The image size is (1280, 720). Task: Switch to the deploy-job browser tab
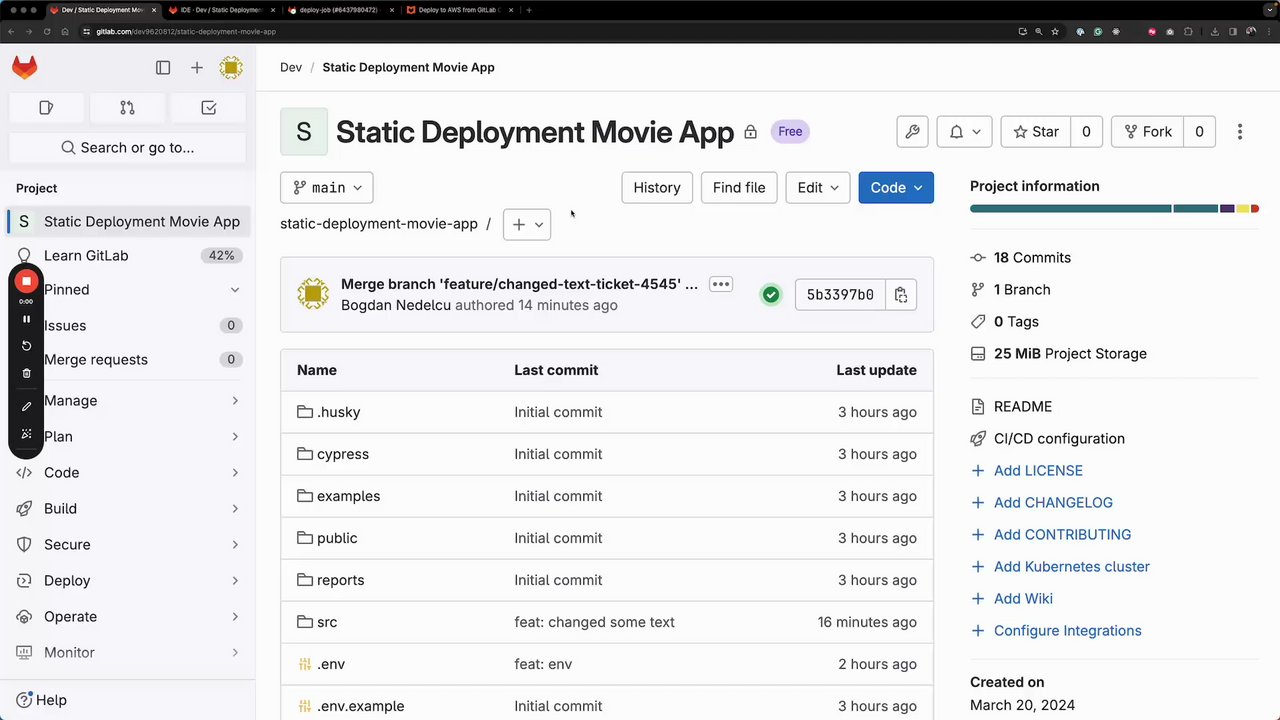point(335,10)
